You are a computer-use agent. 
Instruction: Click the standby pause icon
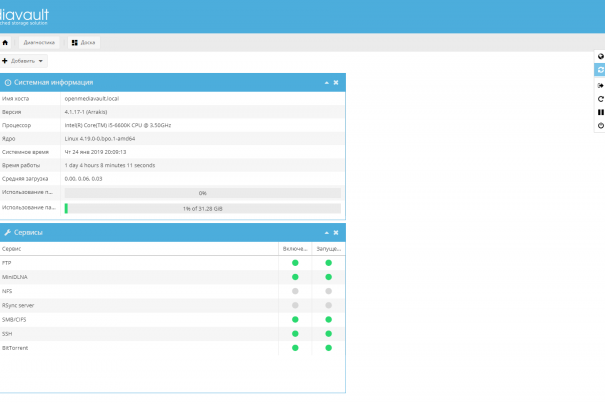[600, 112]
